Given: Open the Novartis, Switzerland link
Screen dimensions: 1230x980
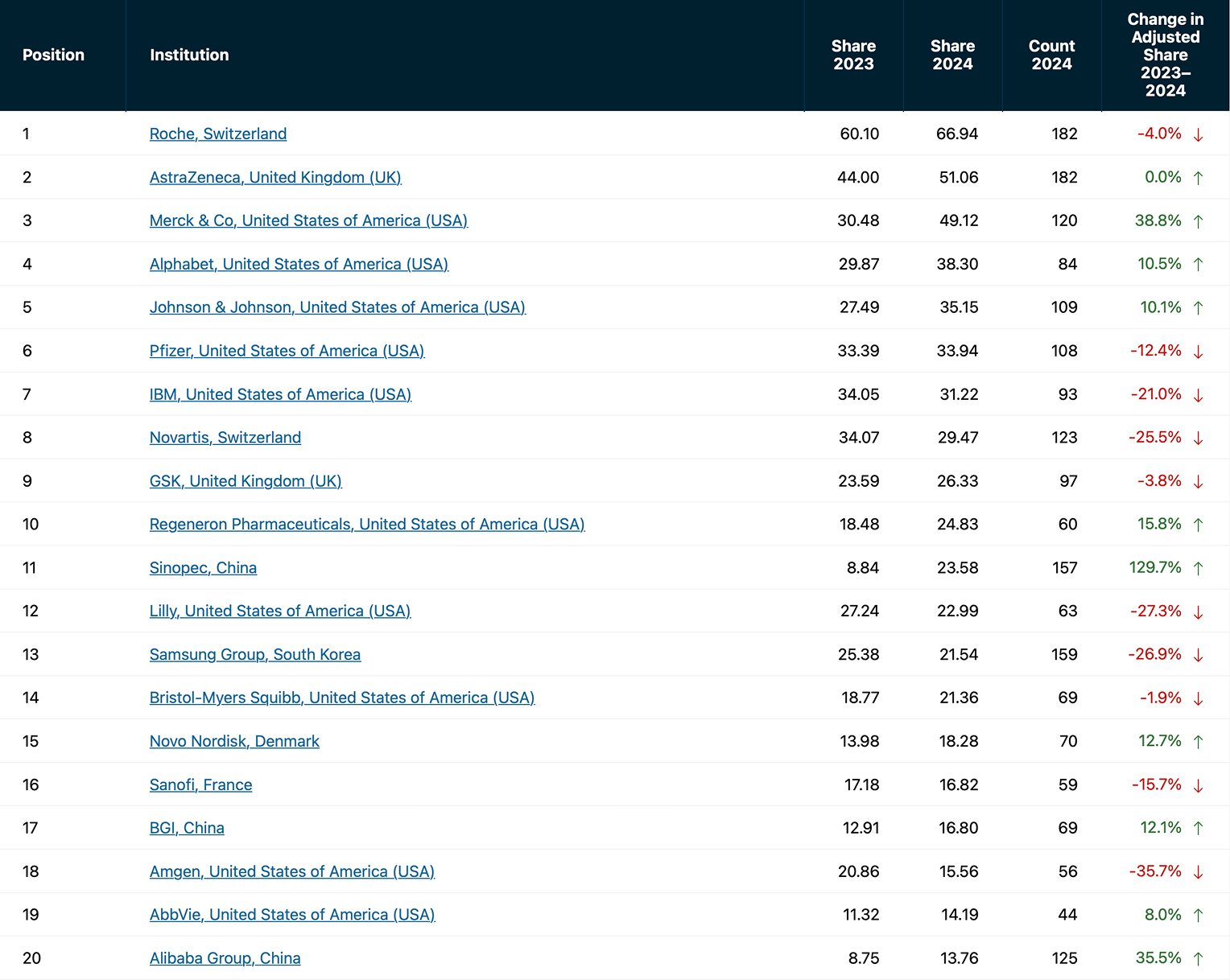Looking at the screenshot, I should (x=225, y=438).
